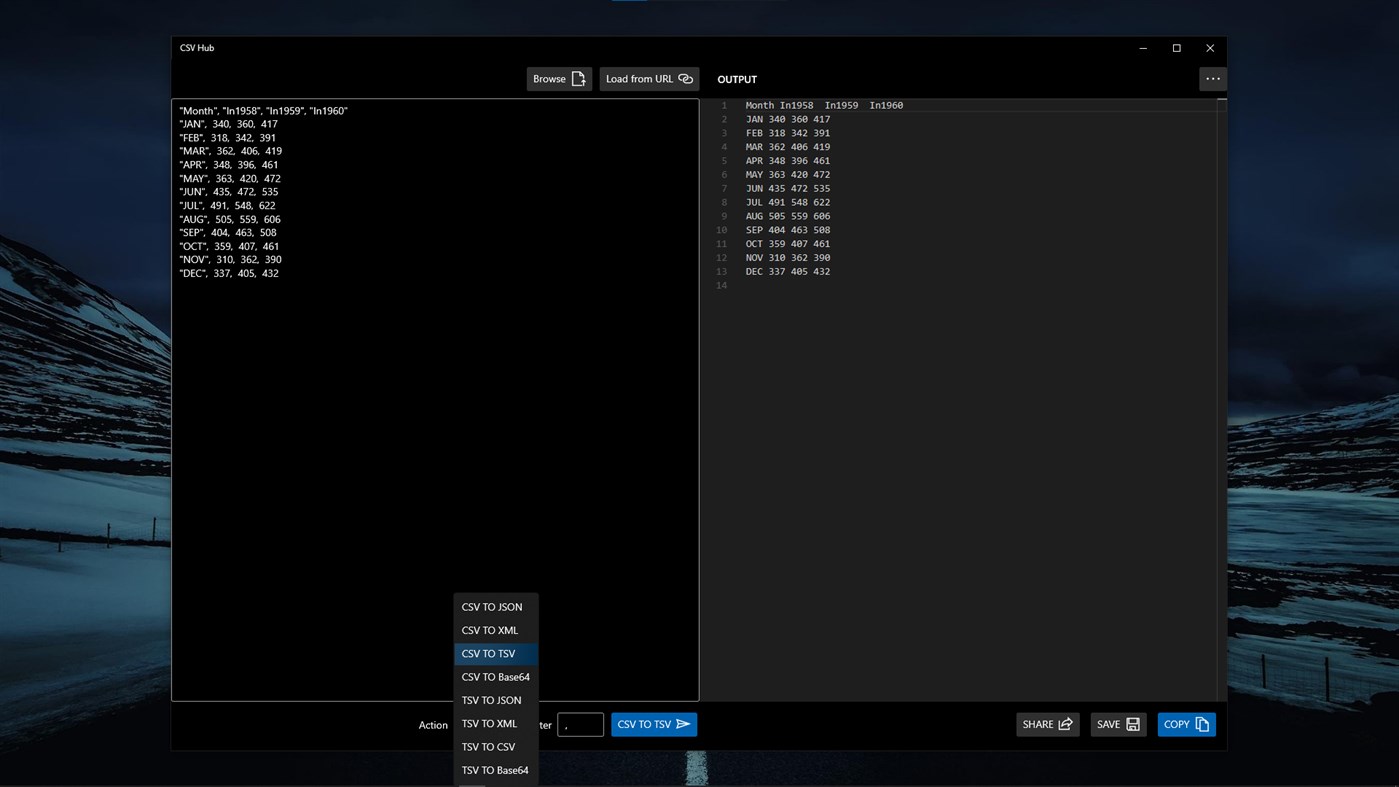The height and width of the screenshot is (787, 1399).
Task: Close the CSV Hub window
Action: 1210,48
